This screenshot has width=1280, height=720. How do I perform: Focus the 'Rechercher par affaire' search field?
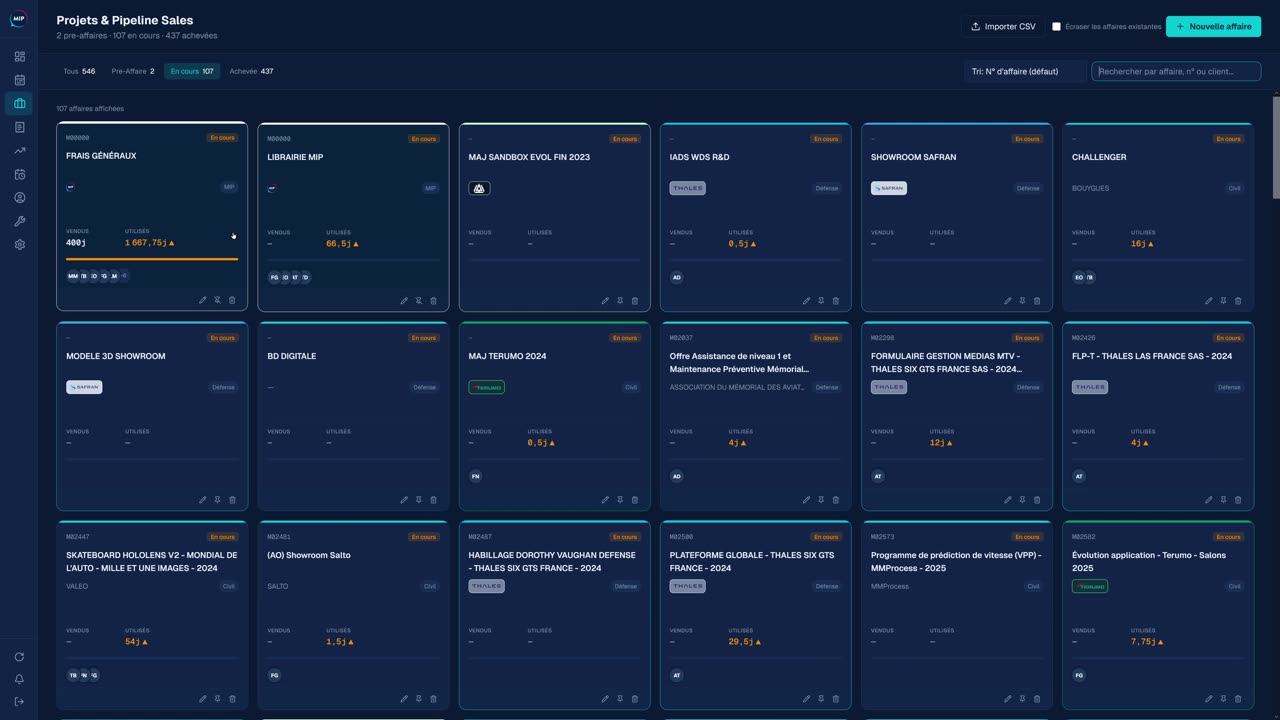click(x=1176, y=71)
